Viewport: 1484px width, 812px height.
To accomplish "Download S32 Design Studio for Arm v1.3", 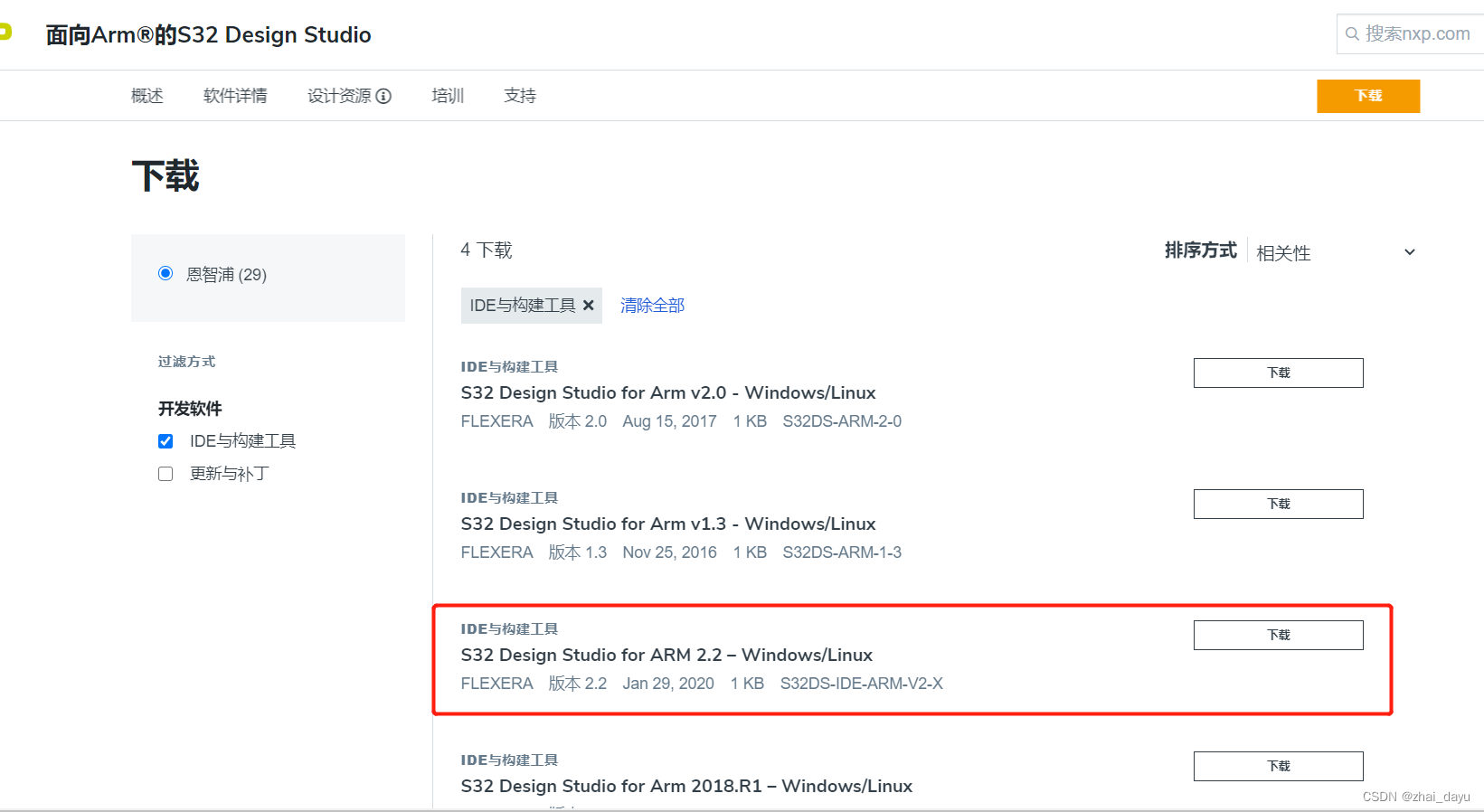I will [1278, 504].
